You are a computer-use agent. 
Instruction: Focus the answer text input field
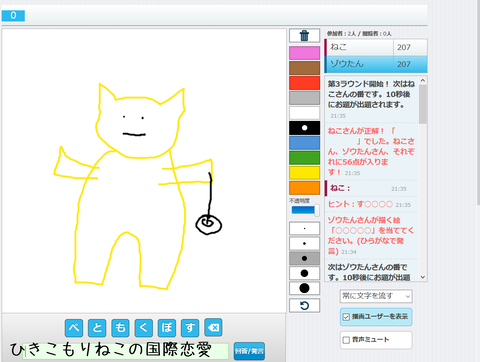[125, 351]
